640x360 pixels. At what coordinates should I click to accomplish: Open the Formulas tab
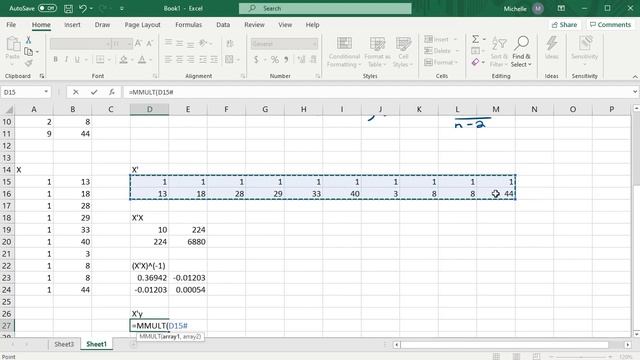pyautogui.click(x=188, y=25)
